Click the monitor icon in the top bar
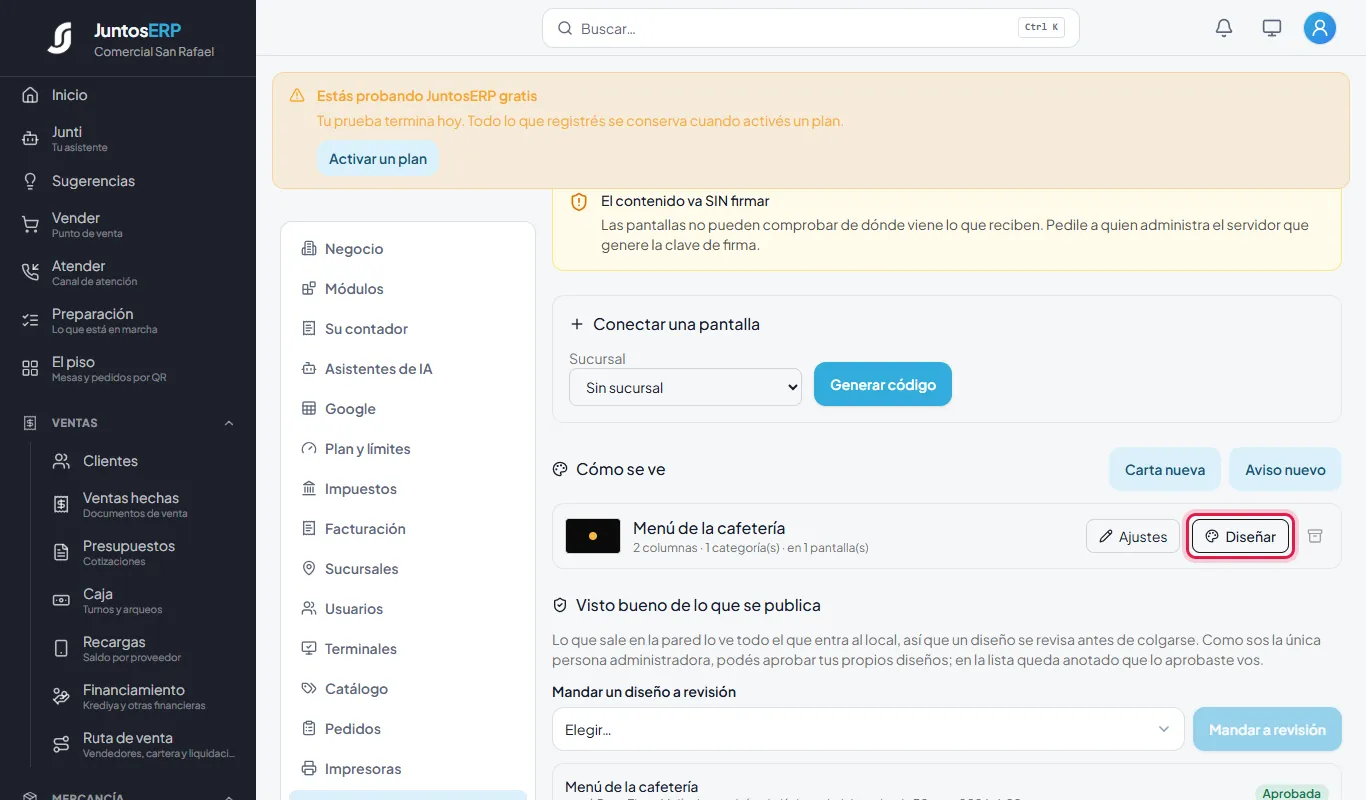This screenshot has height=800, width=1366. pos(1272,28)
